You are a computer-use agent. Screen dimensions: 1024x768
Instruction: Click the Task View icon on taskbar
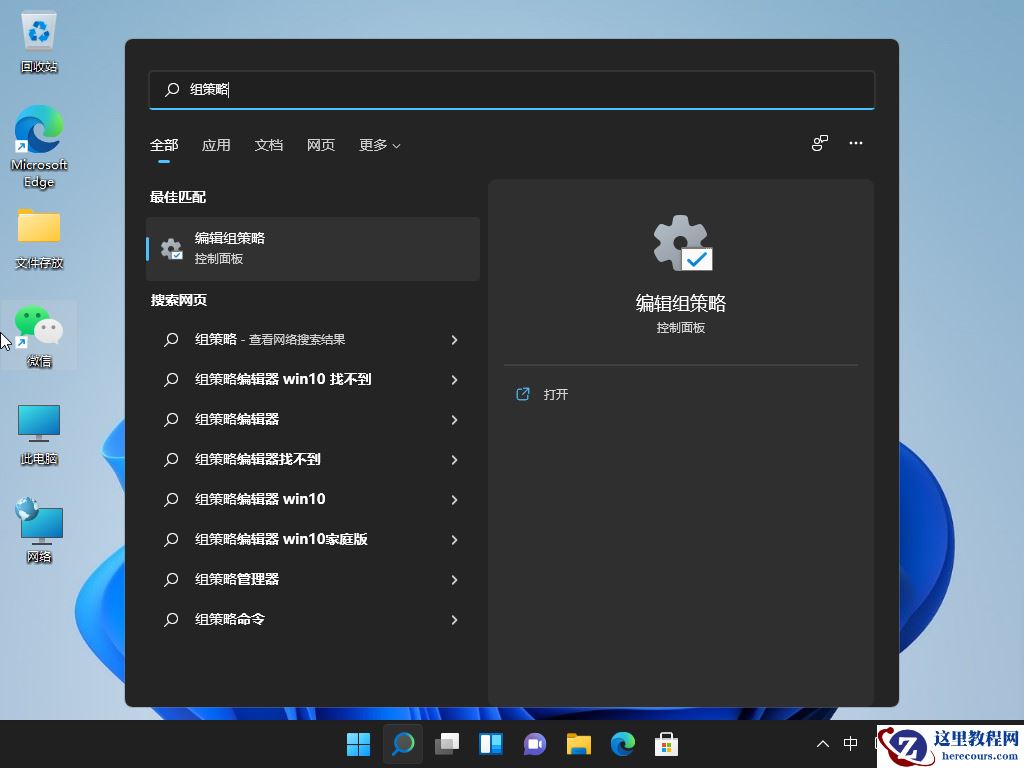[446, 744]
